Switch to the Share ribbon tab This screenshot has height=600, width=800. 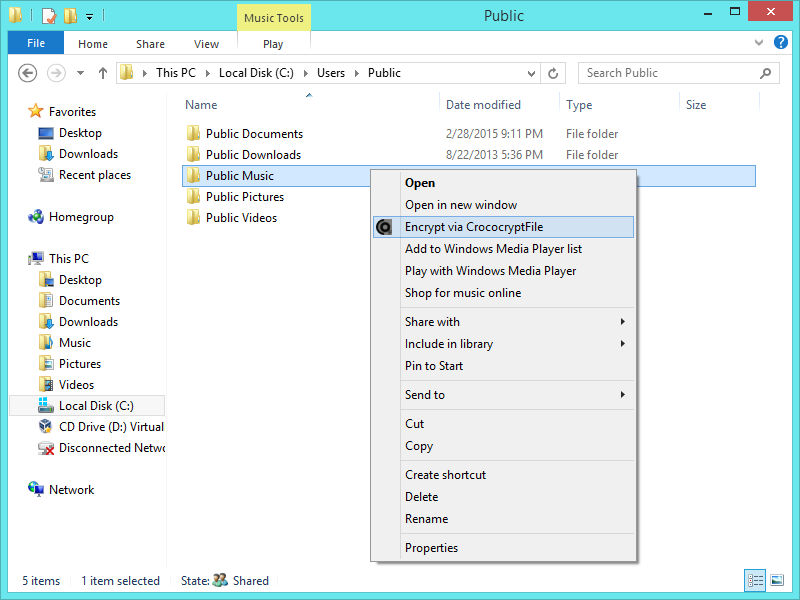pos(150,44)
